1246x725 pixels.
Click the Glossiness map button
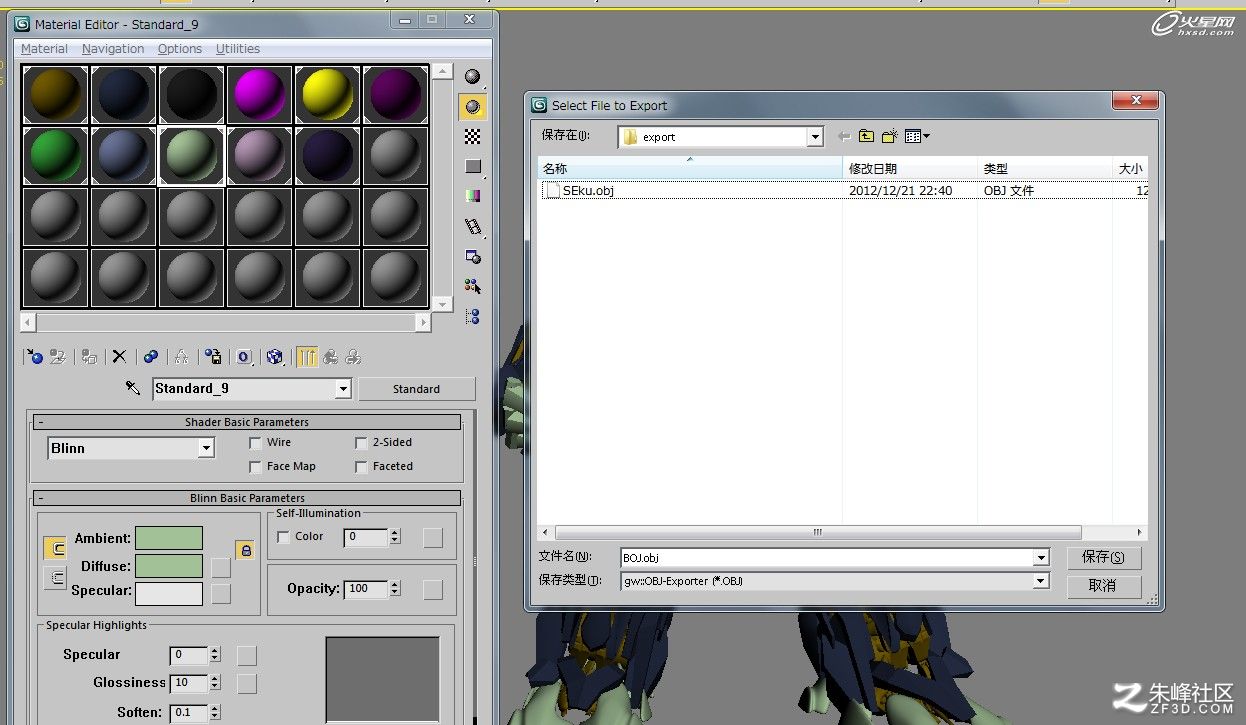(247, 684)
